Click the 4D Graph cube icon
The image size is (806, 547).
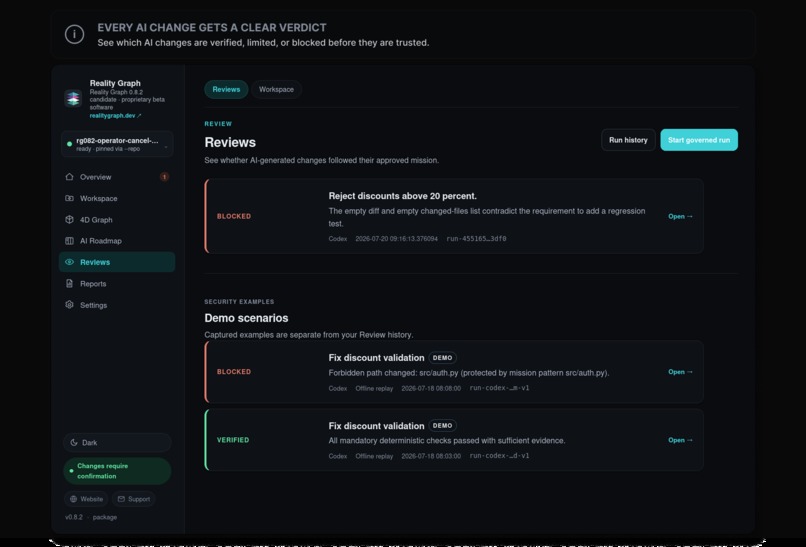69,220
